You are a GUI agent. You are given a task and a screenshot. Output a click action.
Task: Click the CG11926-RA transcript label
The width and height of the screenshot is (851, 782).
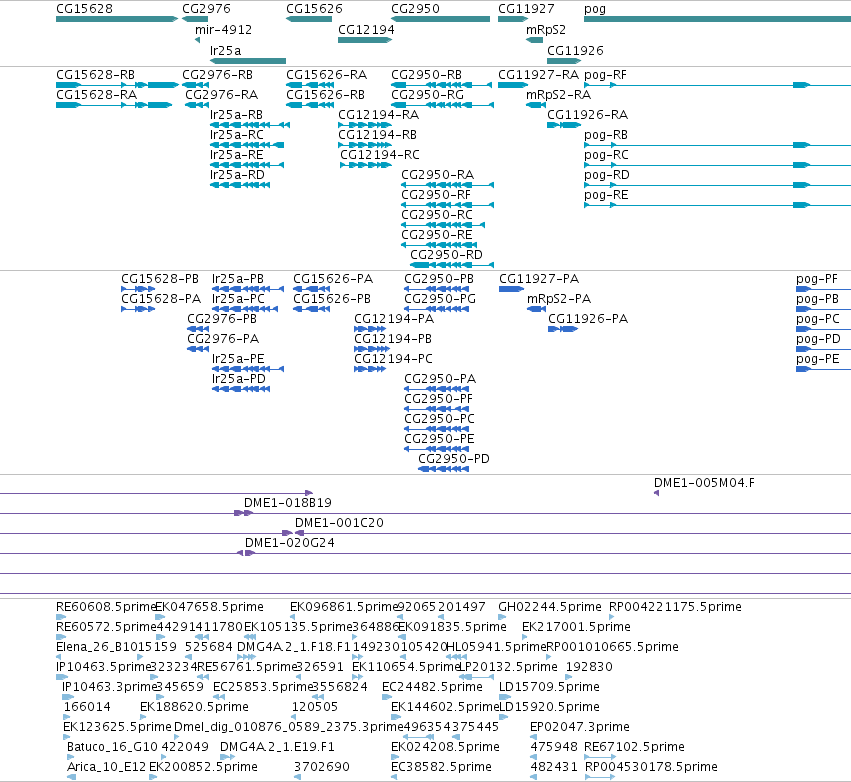tap(587, 115)
